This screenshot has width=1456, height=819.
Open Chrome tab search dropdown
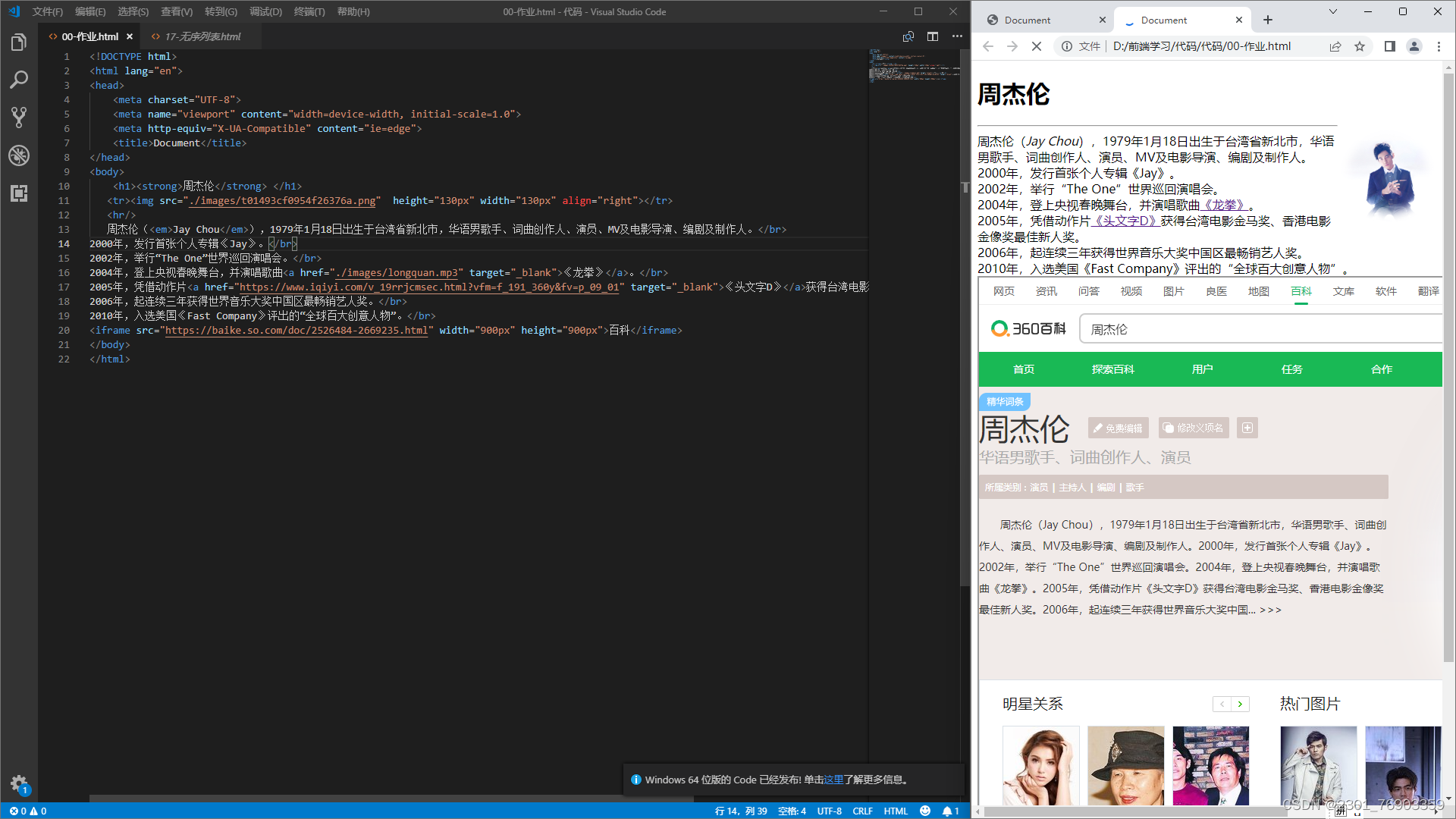(x=1333, y=11)
